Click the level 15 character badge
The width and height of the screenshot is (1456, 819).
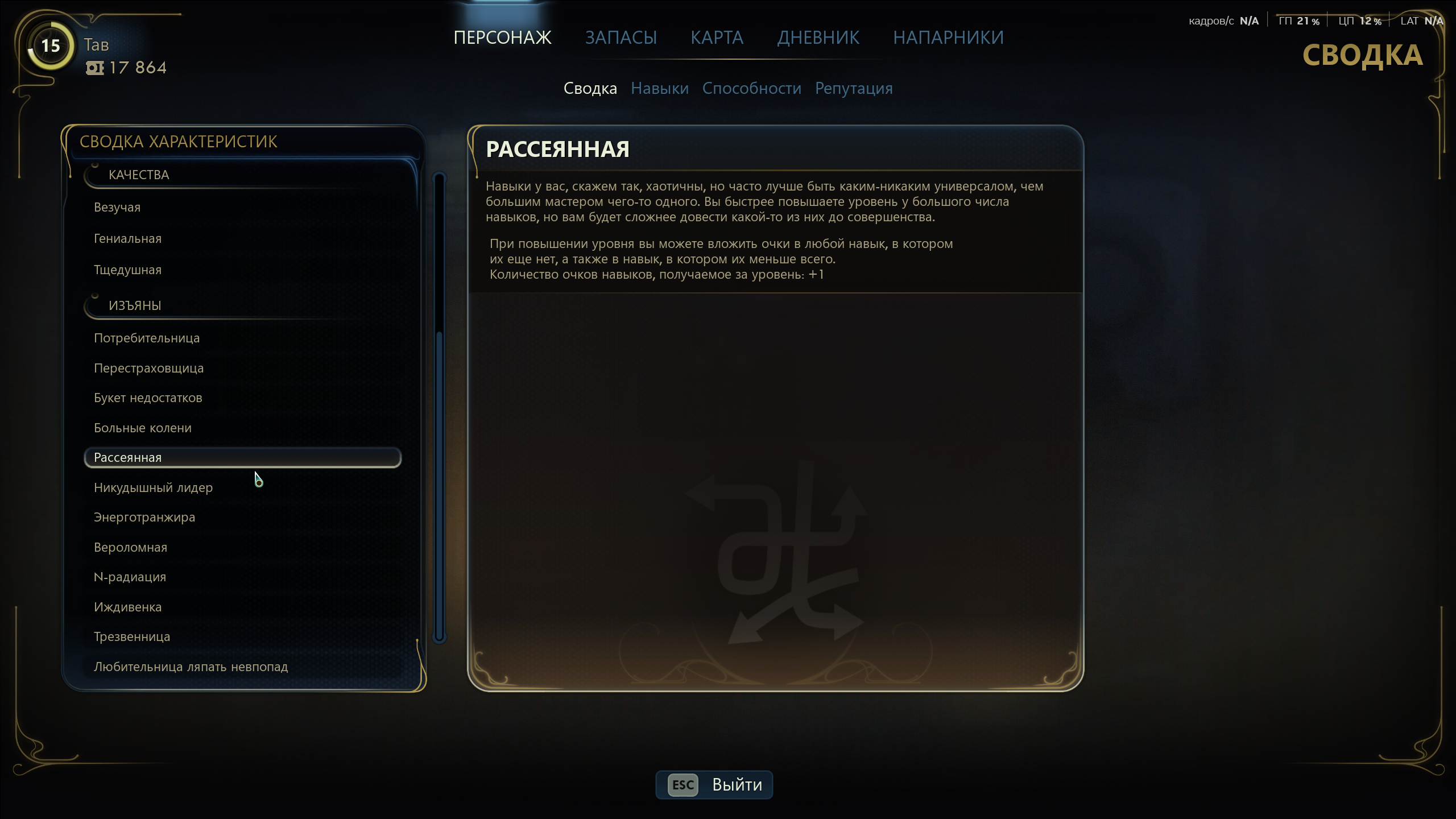[51, 46]
